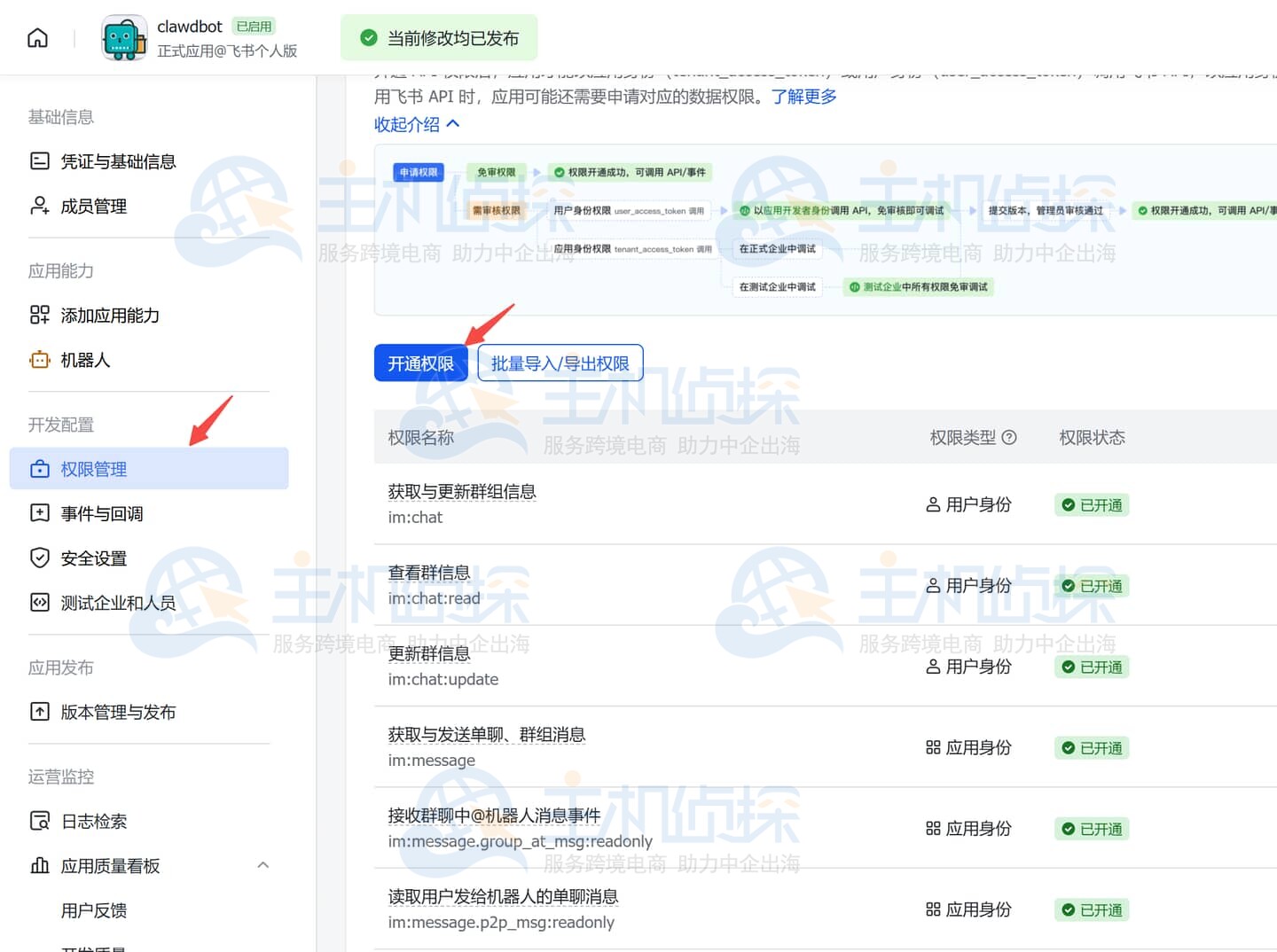Click 批量导入/导出权限 button
This screenshot has width=1277, height=952.
(x=560, y=363)
